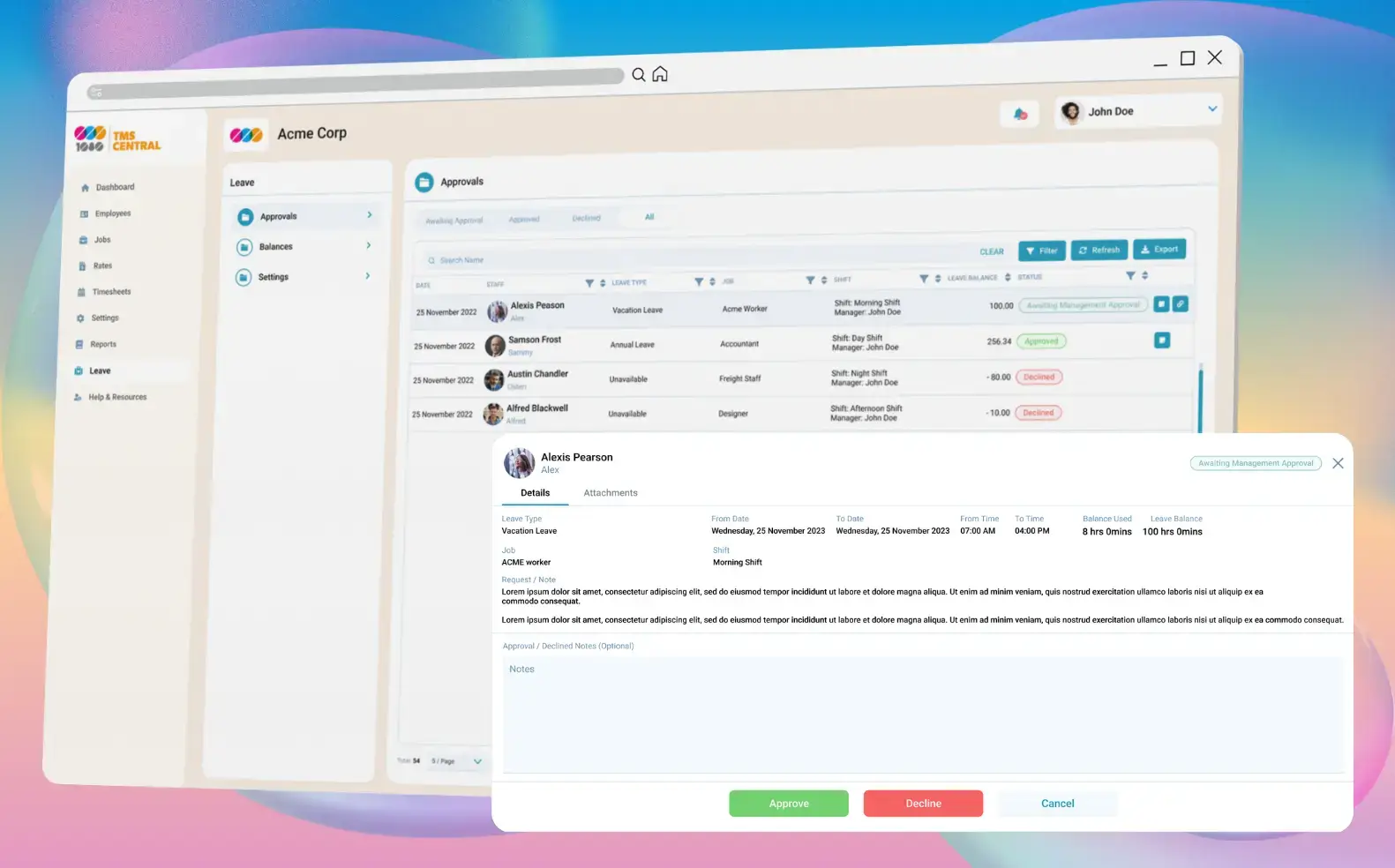This screenshot has height=868, width=1395.
Task: Approve the leave request
Action: click(789, 804)
